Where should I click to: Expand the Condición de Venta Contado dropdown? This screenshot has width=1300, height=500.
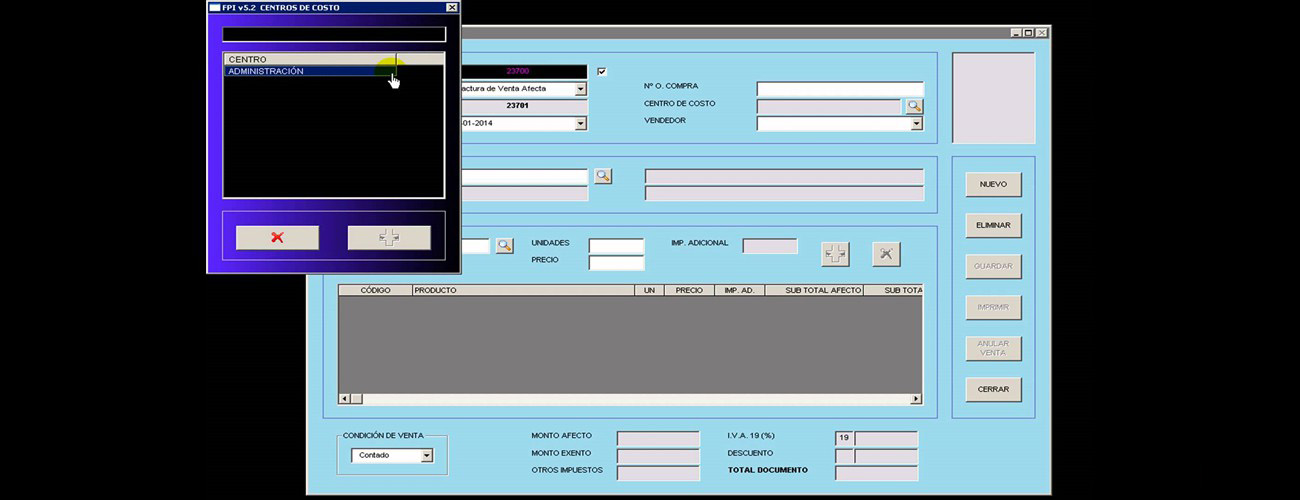click(x=427, y=456)
